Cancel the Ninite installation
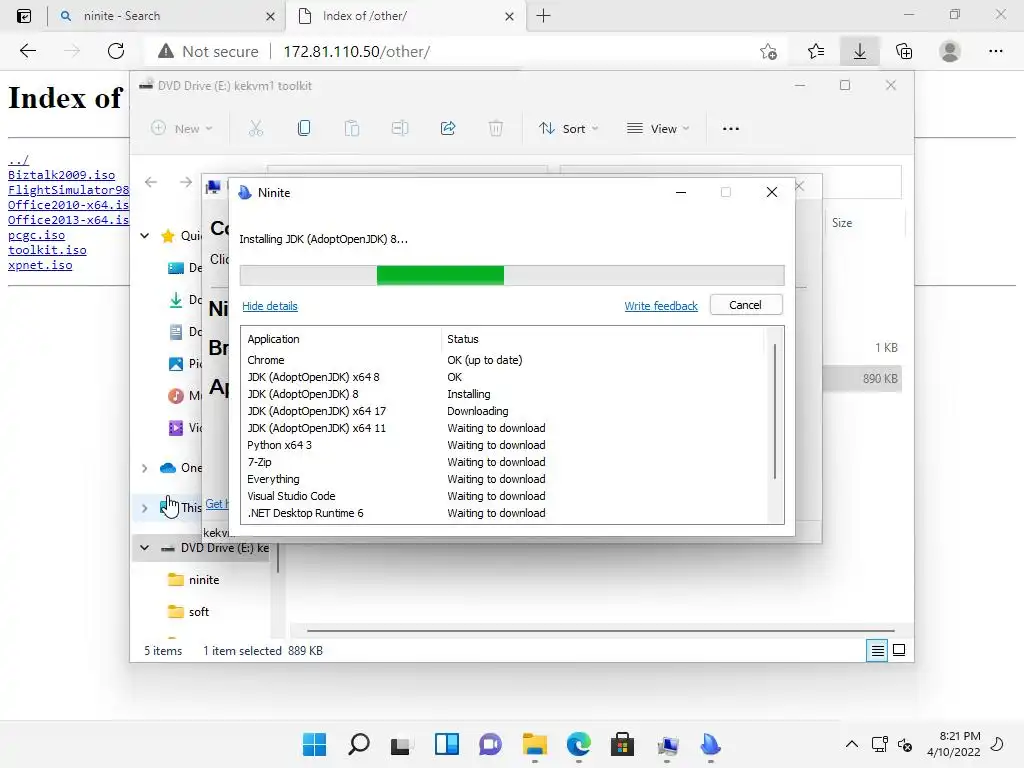1024x768 pixels. pos(746,305)
